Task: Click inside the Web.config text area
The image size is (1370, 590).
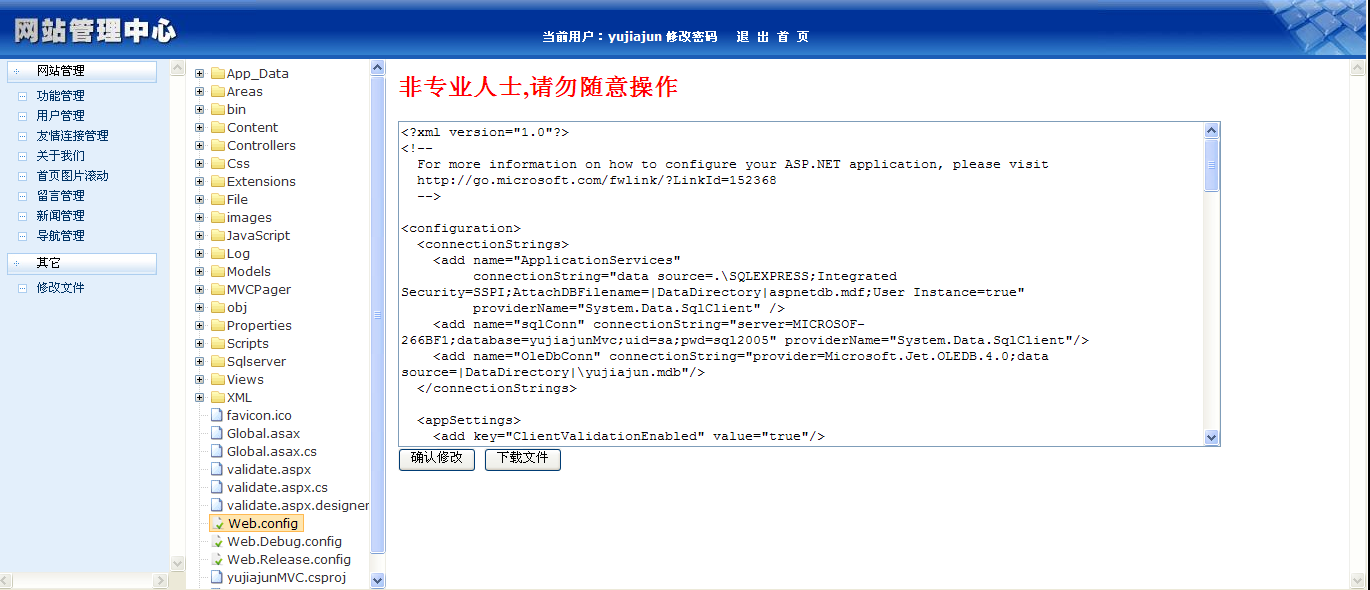Action: click(802, 285)
